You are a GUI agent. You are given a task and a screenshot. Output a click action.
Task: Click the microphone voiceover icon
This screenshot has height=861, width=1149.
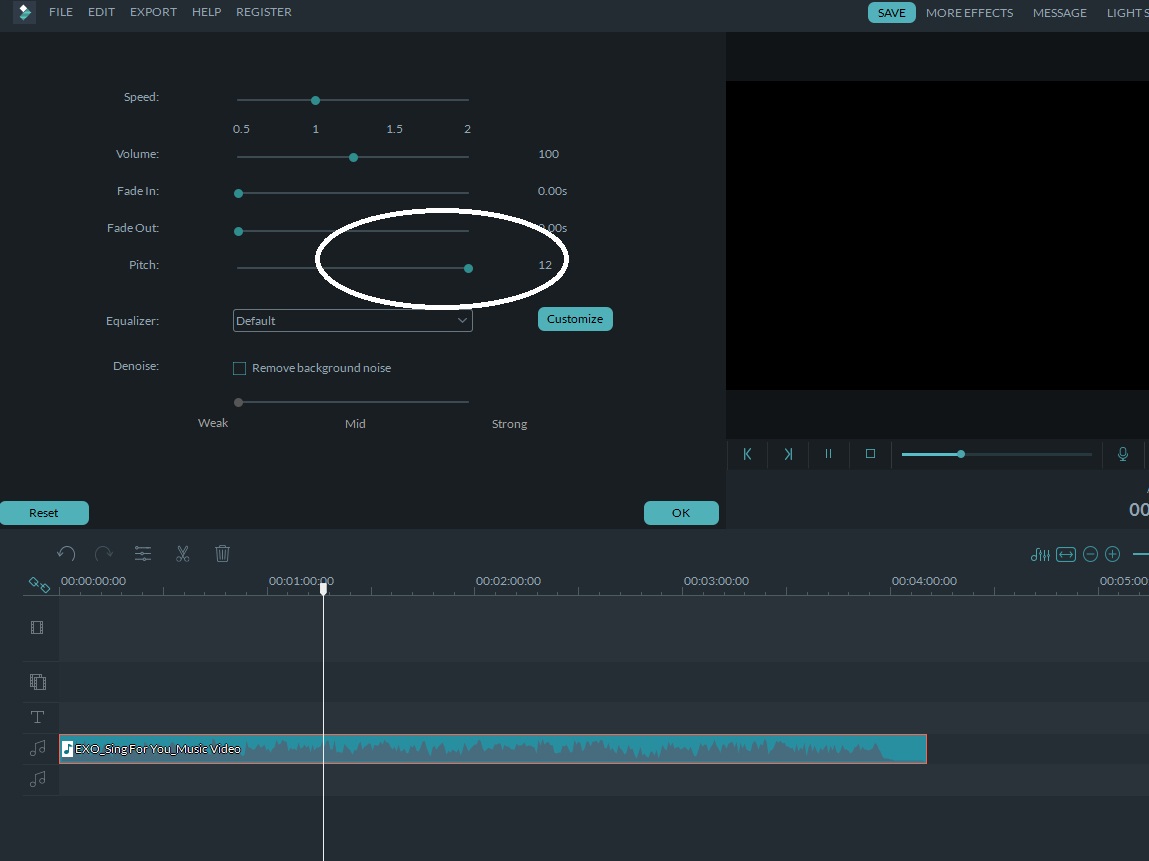pyautogui.click(x=1123, y=454)
